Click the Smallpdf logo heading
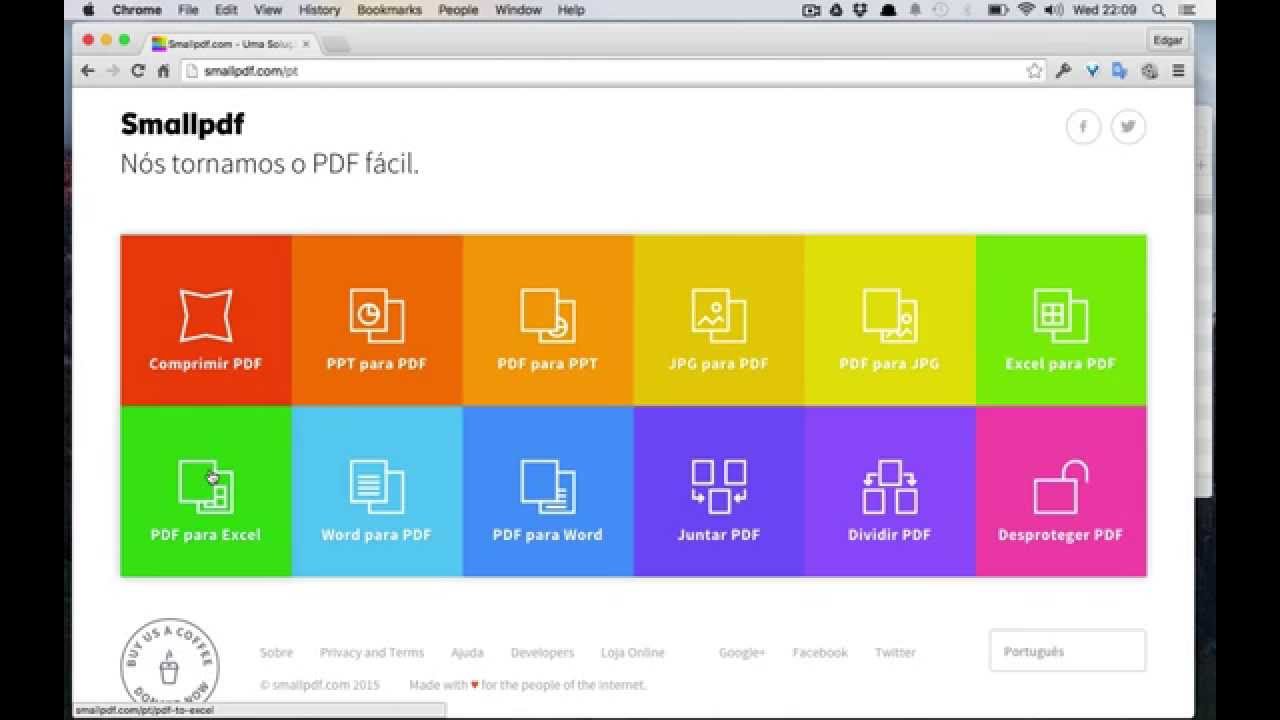The width and height of the screenshot is (1280, 720). point(183,125)
